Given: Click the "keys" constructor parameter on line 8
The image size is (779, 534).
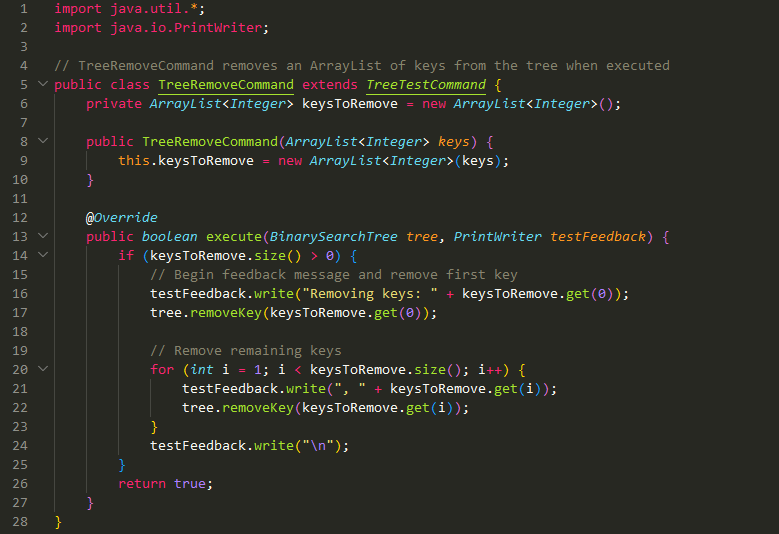Looking at the screenshot, I should [454, 142].
